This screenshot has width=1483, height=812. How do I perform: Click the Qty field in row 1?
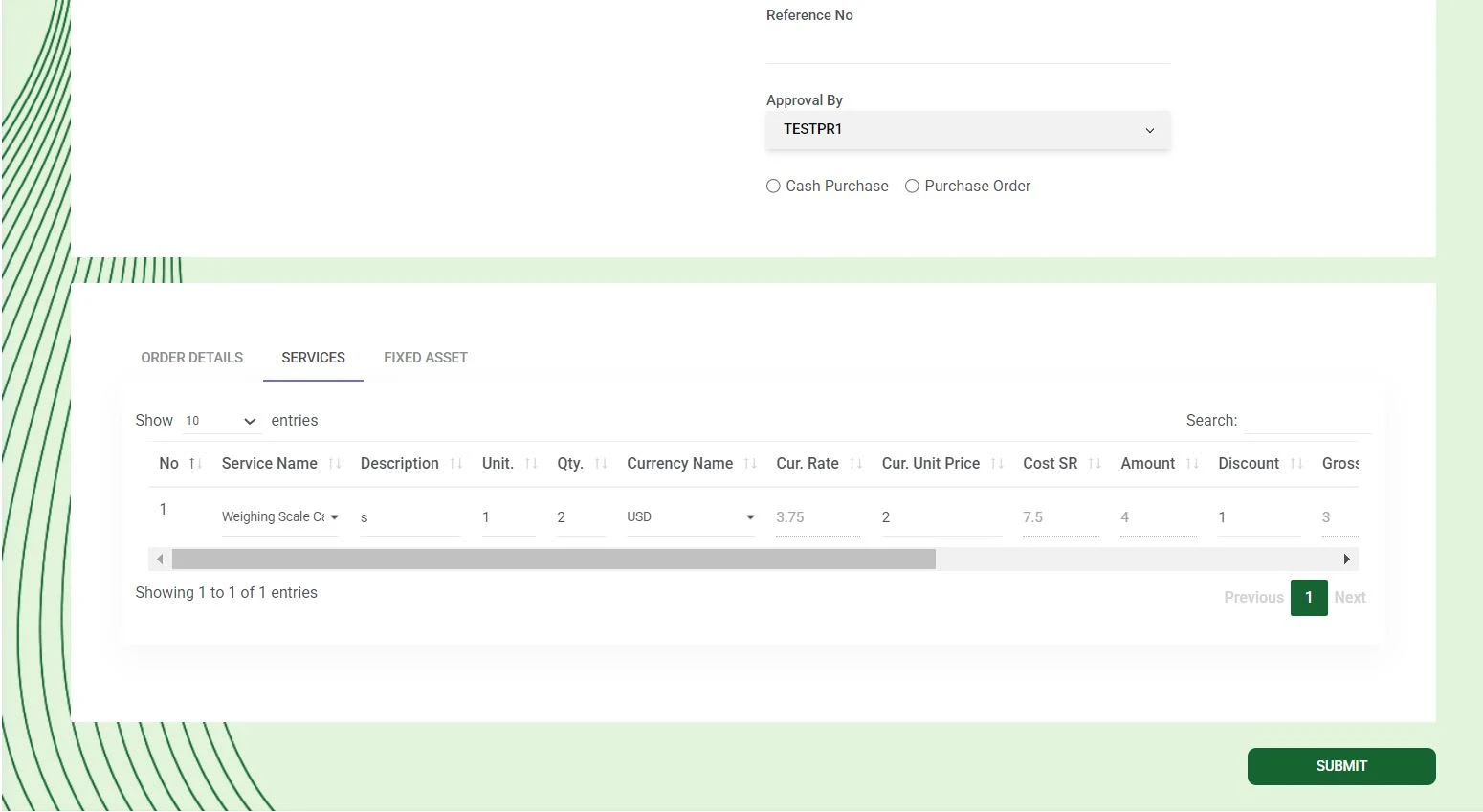tap(581, 517)
